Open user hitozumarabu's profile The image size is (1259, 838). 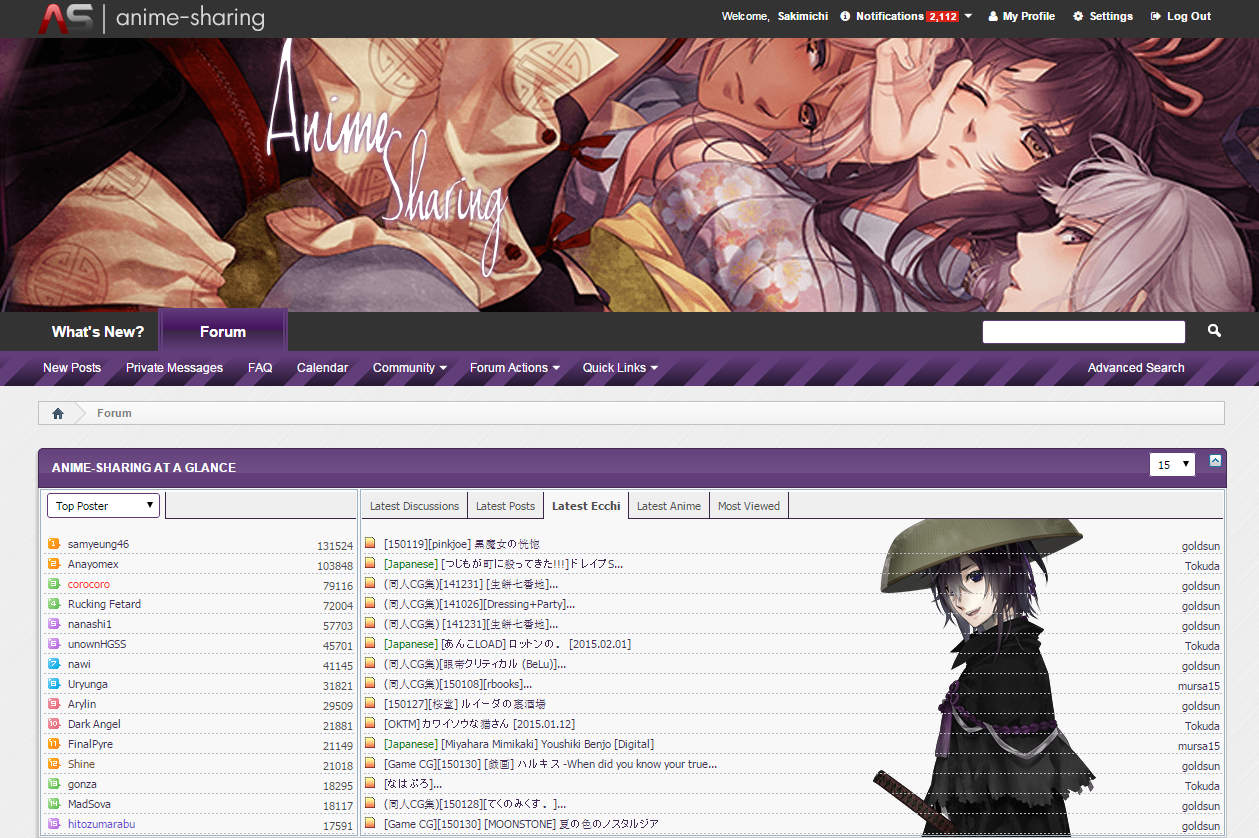[101, 824]
